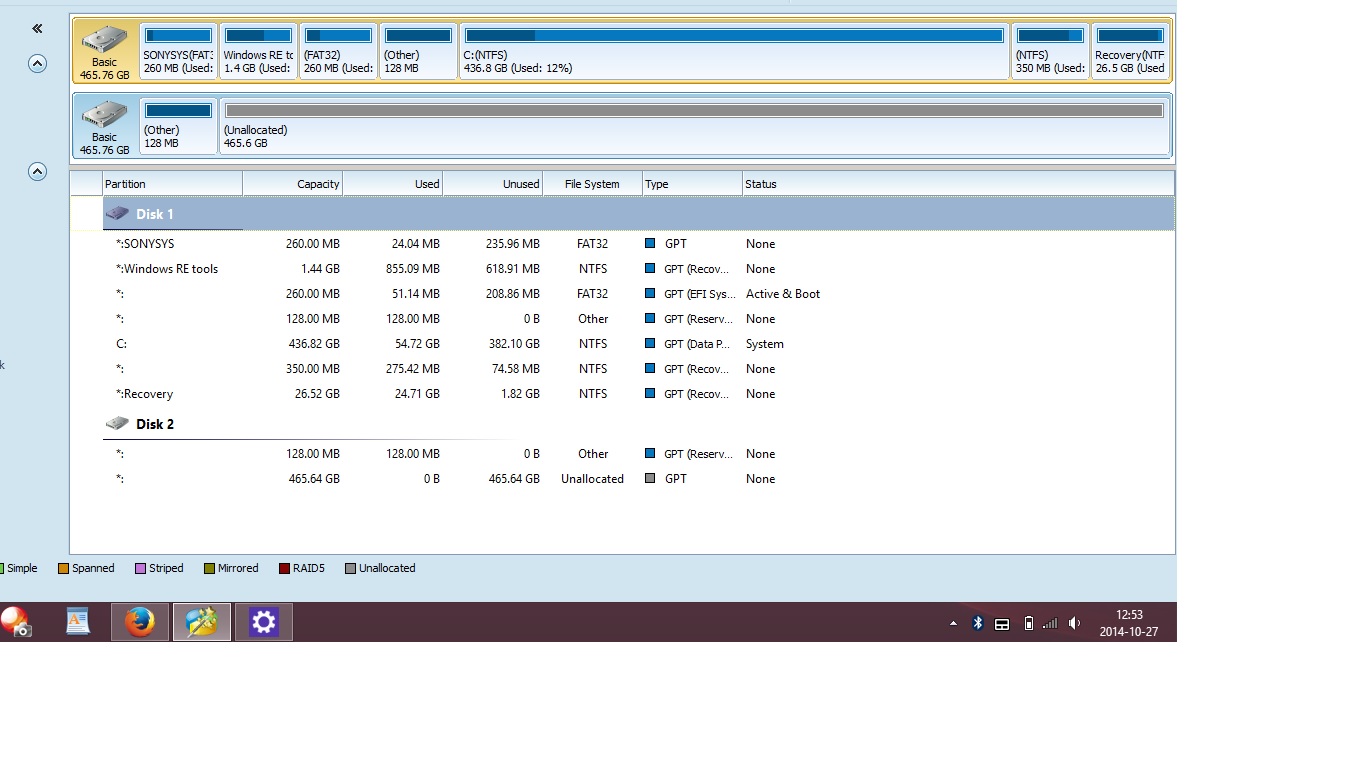Click the gray type square in the Unallocated list row
The width and height of the screenshot is (1366, 768).
650,479
